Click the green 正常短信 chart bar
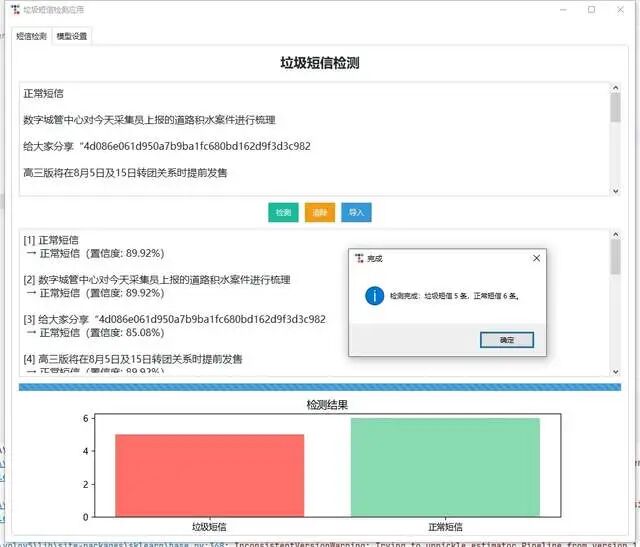 tap(445, 467)
